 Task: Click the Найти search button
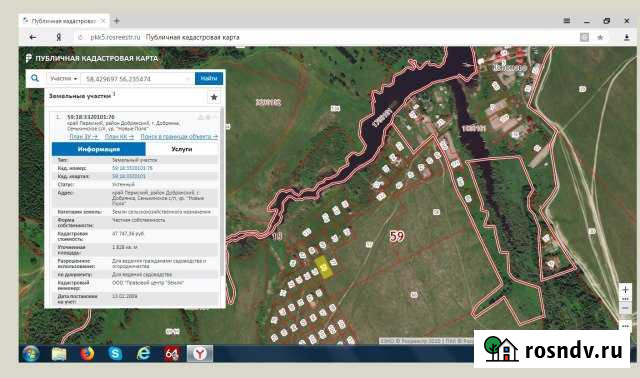point(209,78)
